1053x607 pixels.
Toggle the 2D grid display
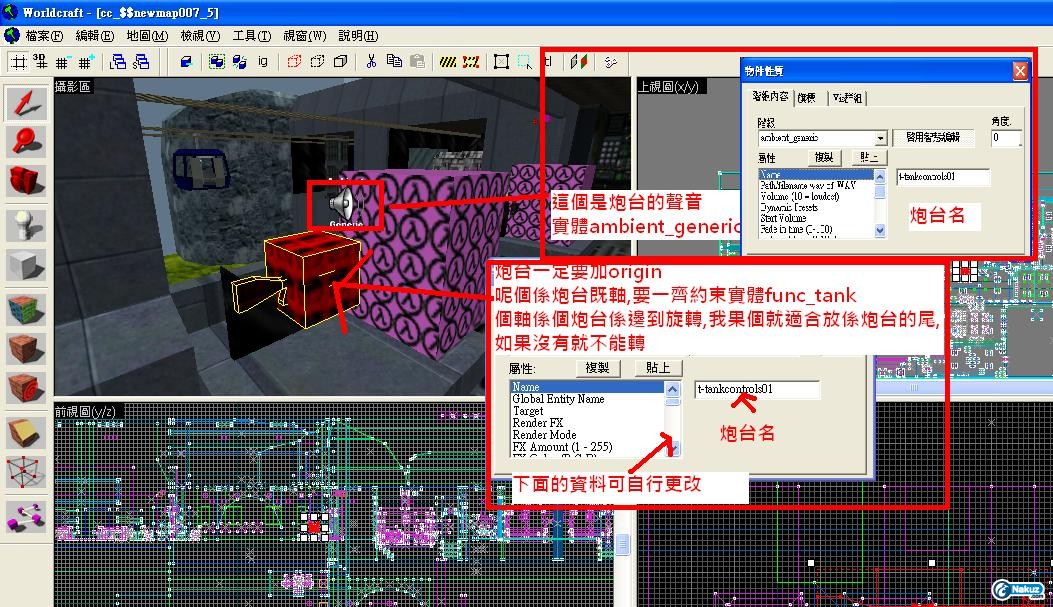coord(19,62)
